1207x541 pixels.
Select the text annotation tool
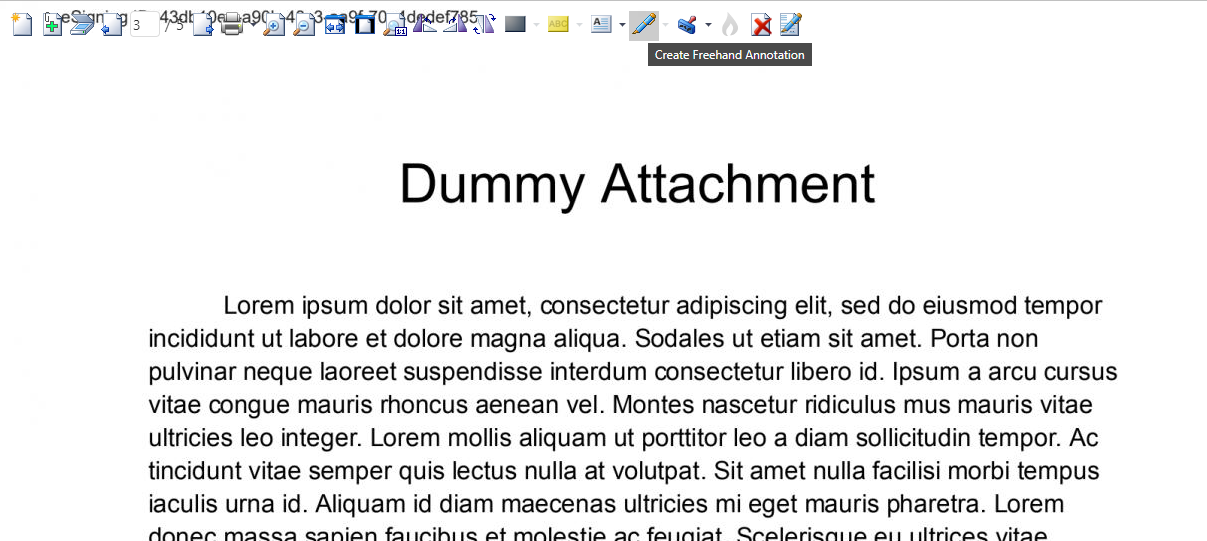(x=601, y=24)
